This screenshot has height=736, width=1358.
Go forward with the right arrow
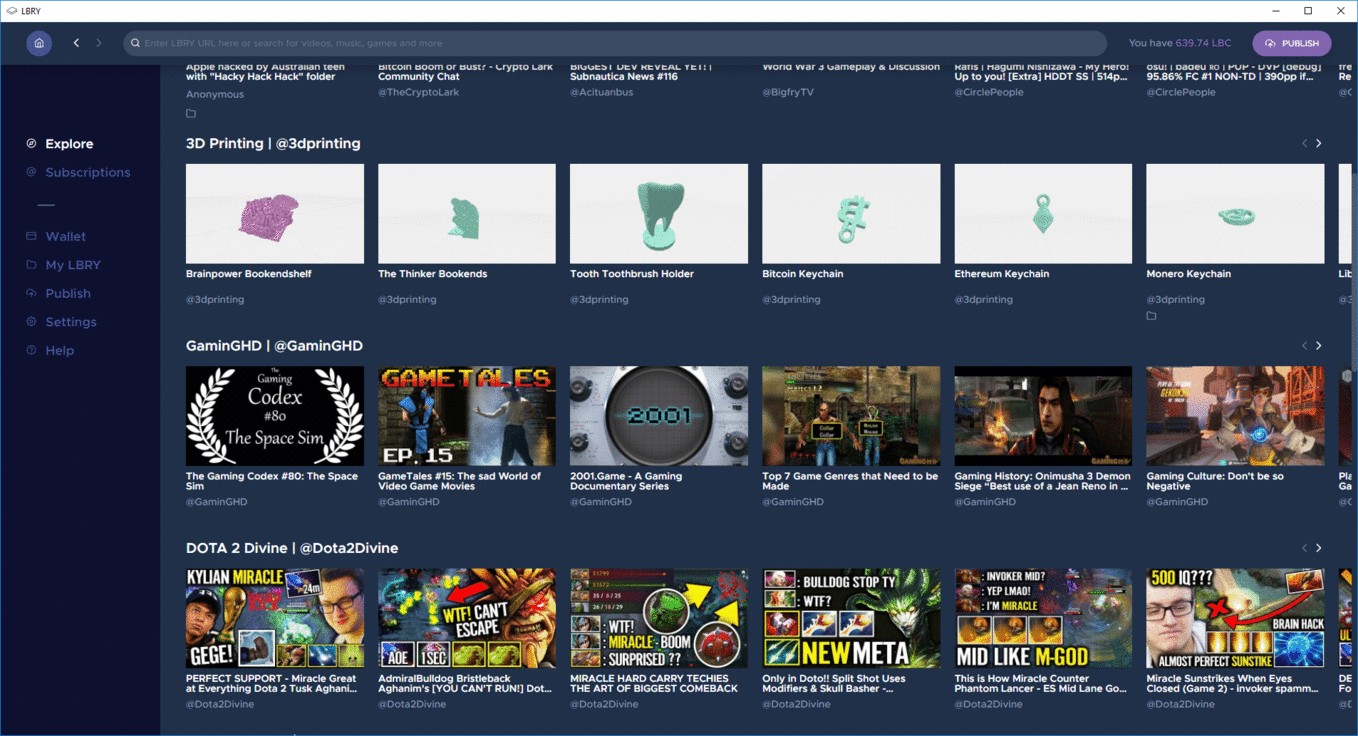[x=99, y=43]
